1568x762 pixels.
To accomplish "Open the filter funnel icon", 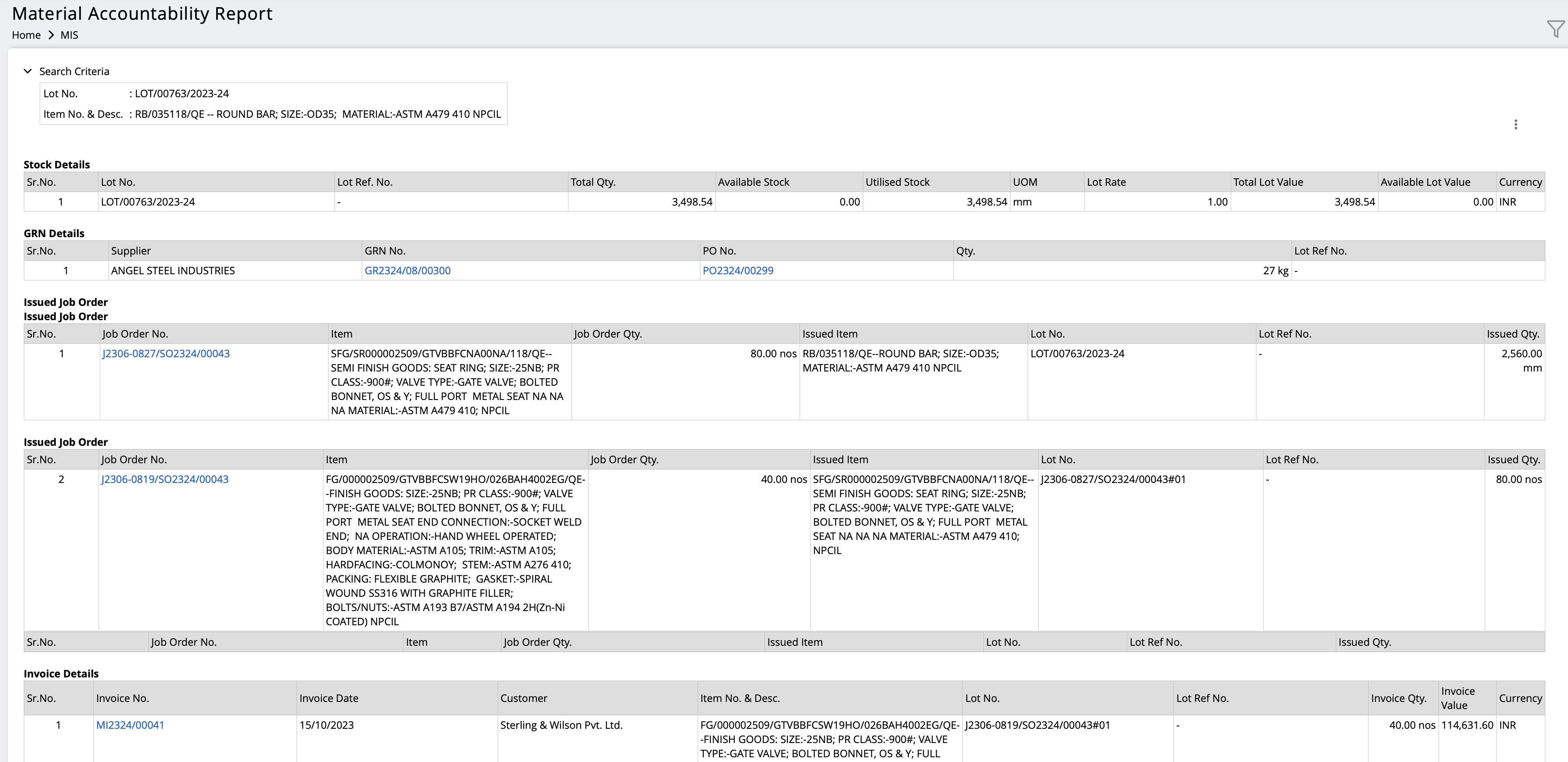I will (x=1555, y=28).
